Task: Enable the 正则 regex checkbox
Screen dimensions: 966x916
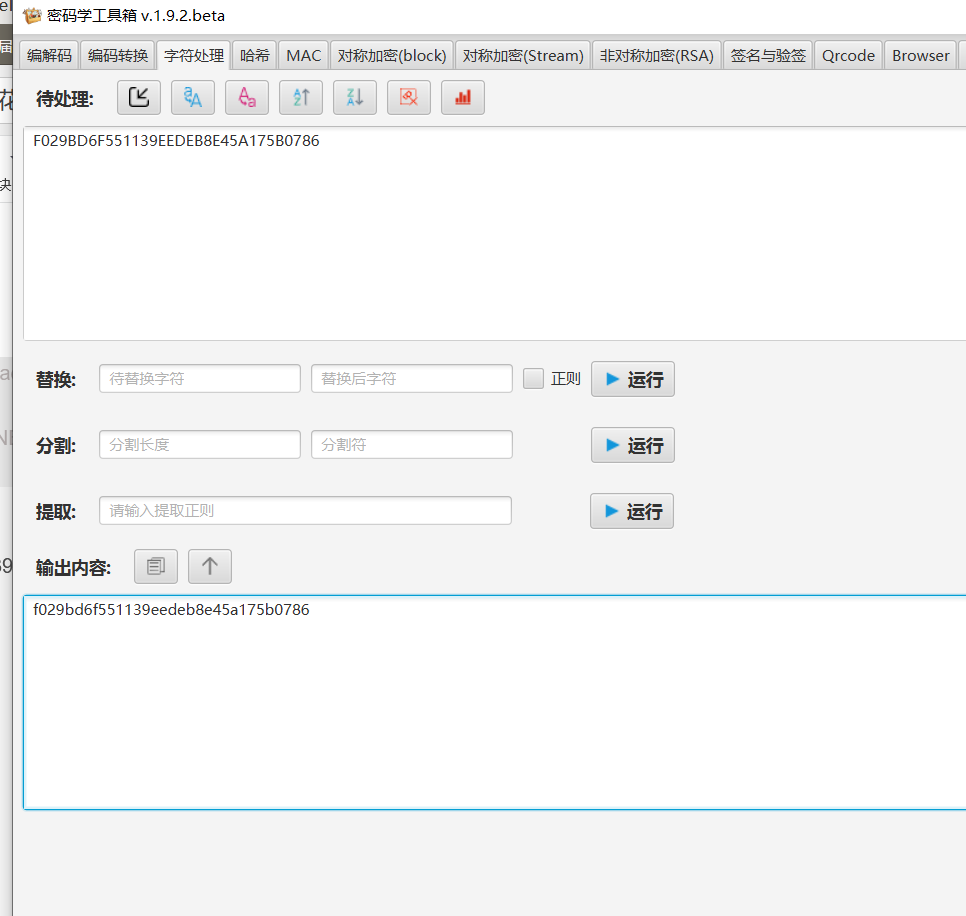Action: 533,378
